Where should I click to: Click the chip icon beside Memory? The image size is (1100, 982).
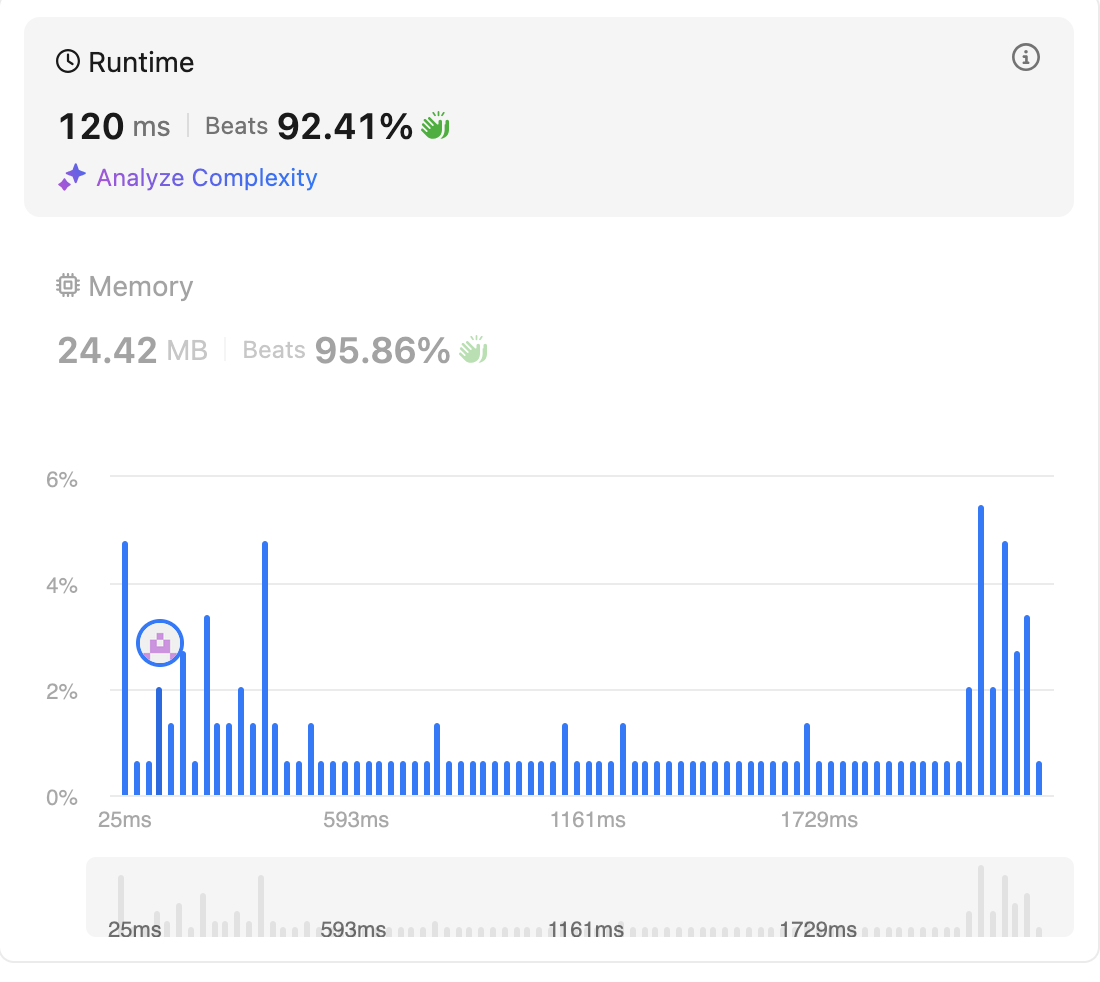click(68, 286)
